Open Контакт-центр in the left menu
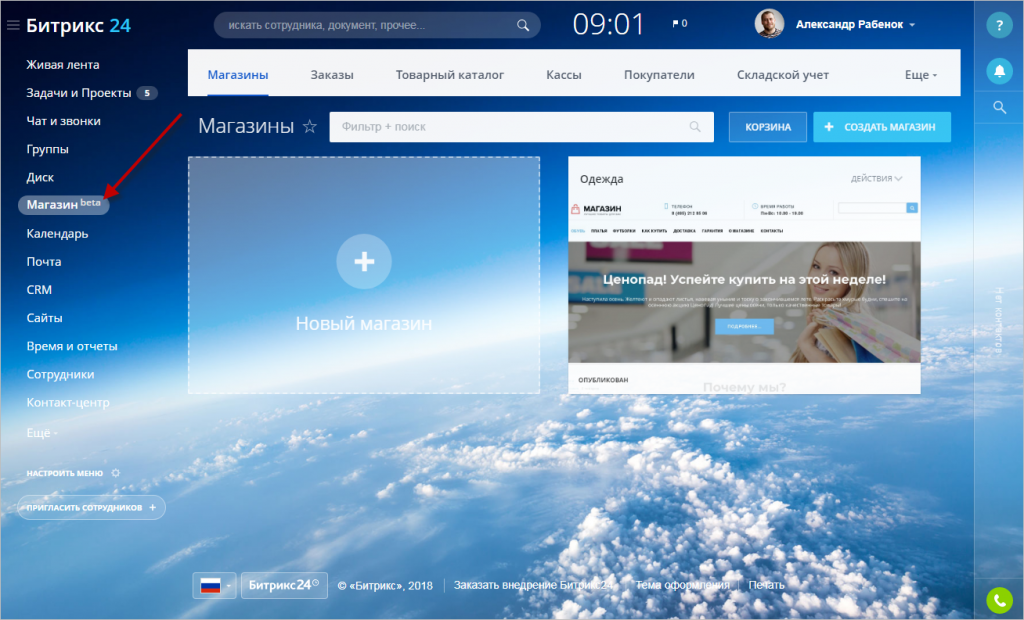Image resolution: width=1024 pixels, height=620 pixels. (x=68, y=402)
